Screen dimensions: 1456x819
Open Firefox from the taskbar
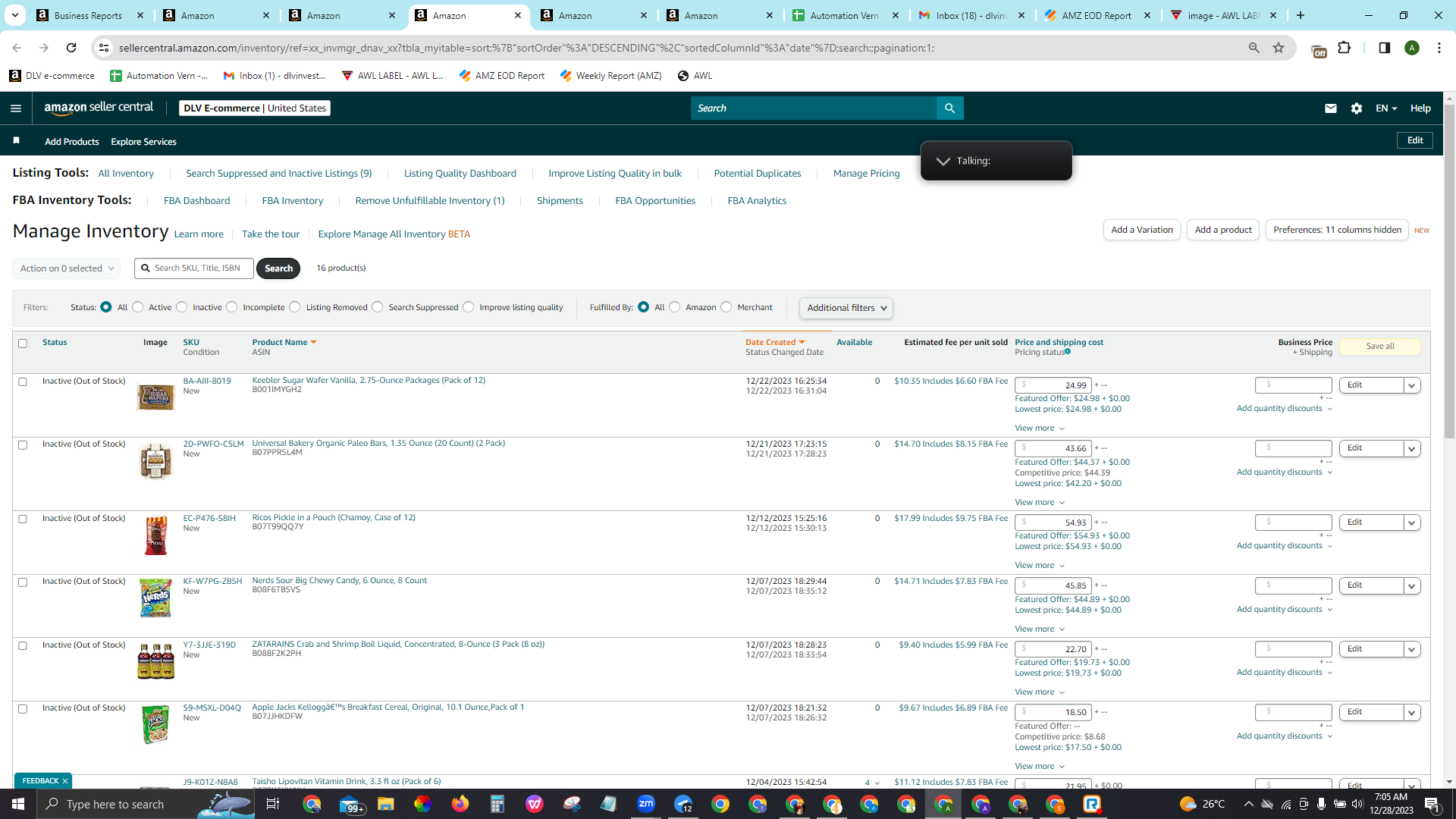(x=460, y=804)
